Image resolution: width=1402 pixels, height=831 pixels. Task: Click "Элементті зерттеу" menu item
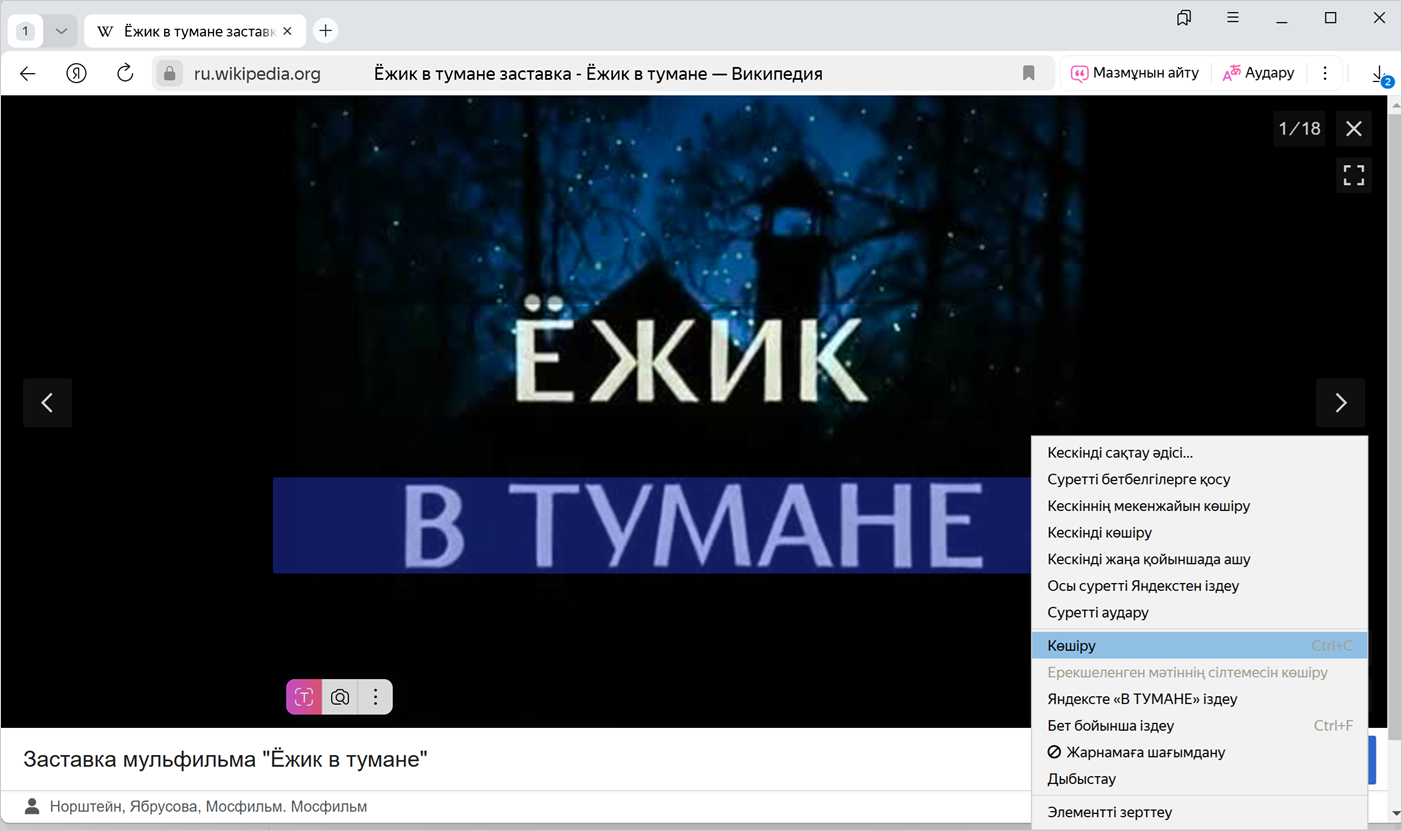(x=1109, y=812)
